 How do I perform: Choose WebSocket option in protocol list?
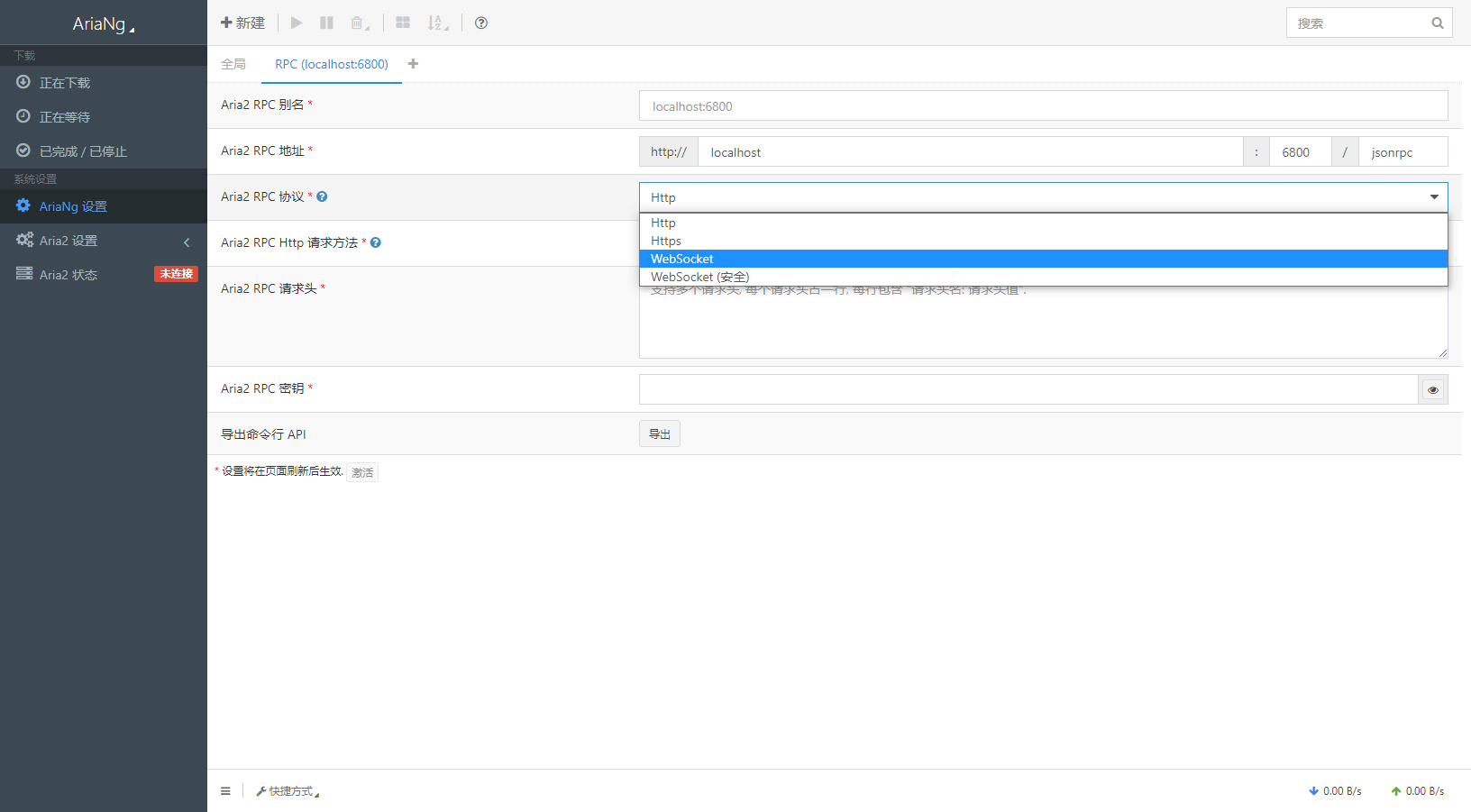click(1043, 259)
